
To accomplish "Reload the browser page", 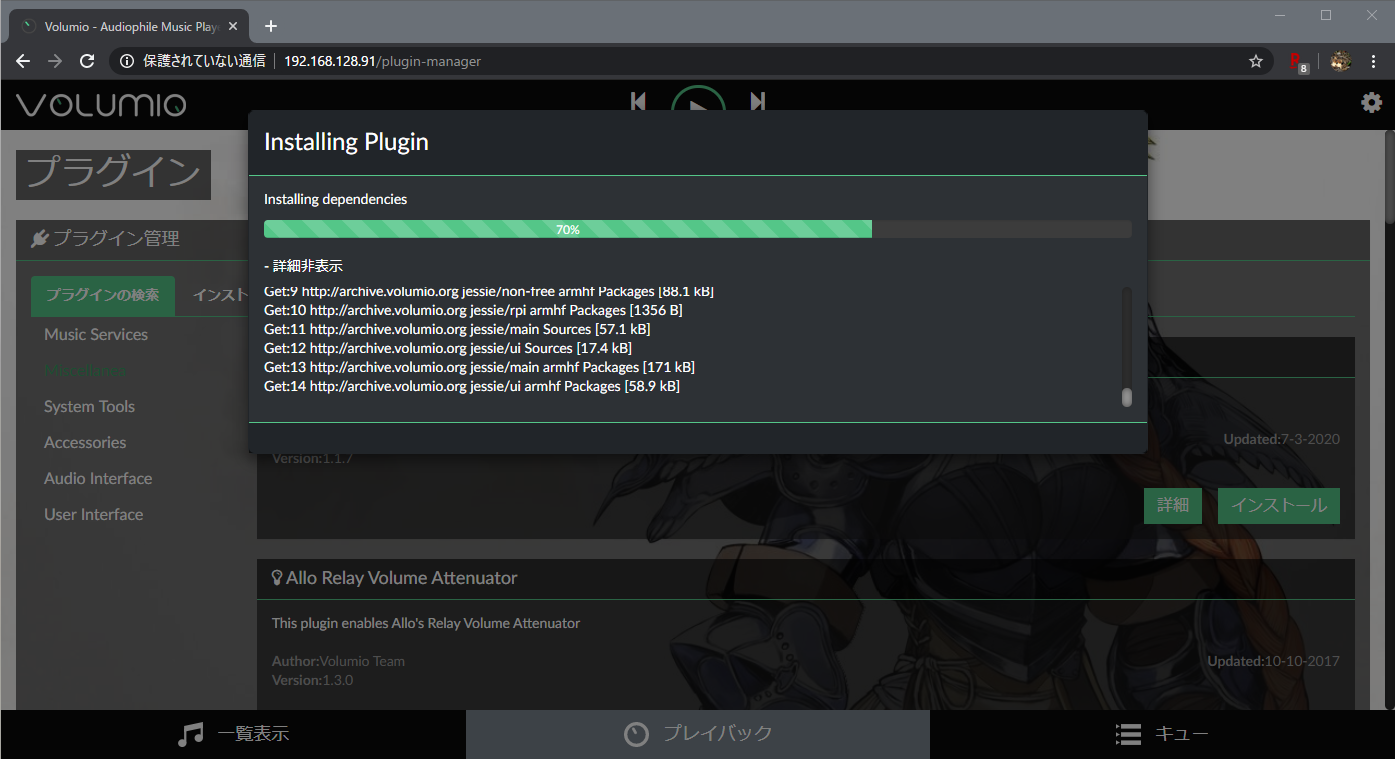I will pos(87,61).
